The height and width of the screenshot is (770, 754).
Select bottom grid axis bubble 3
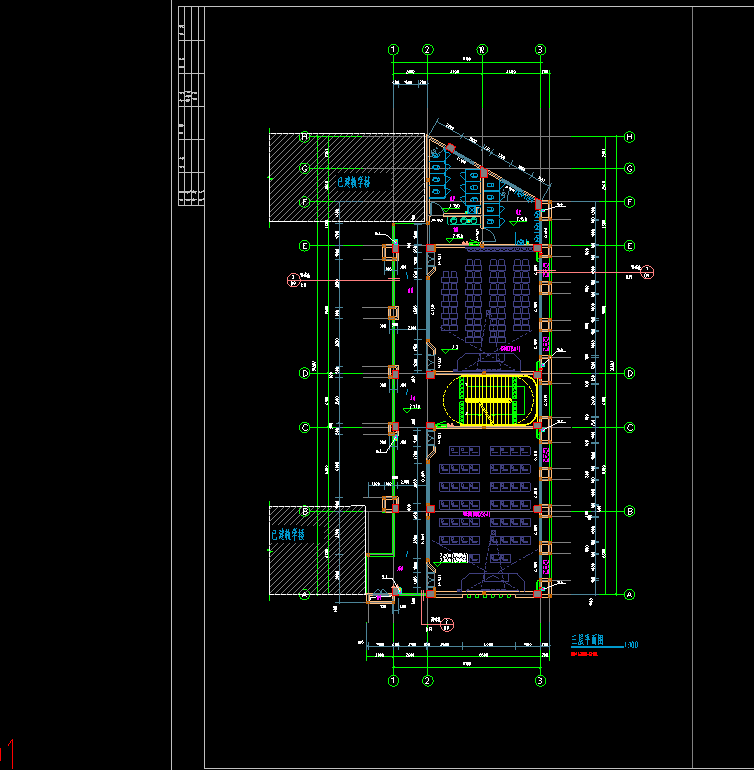click(x=540, y=681)
